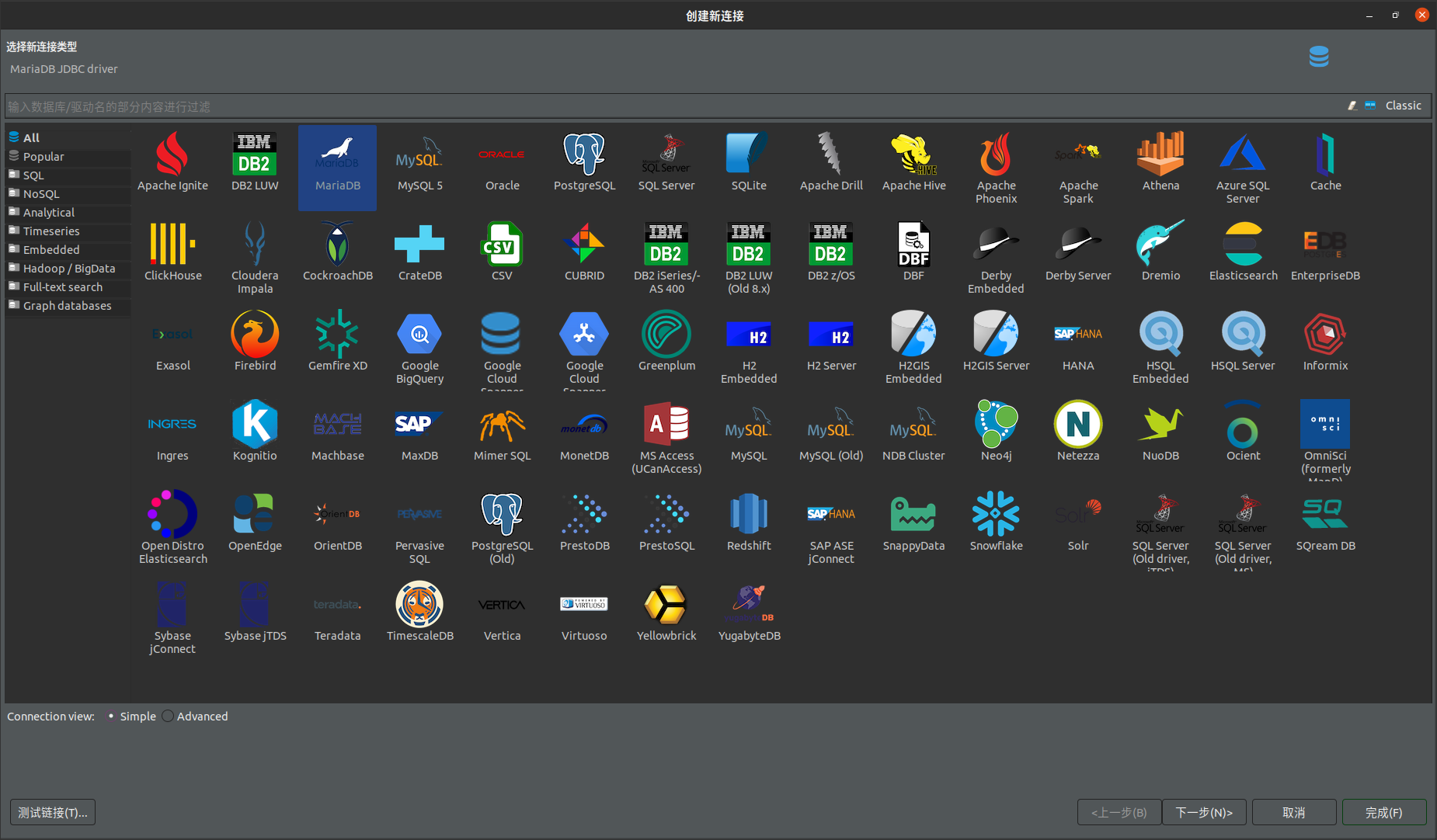The height and width of the screenshot is (840, 1437).
Task: Select the already highlighted MariaDB driver
Action: click(337, 168)
